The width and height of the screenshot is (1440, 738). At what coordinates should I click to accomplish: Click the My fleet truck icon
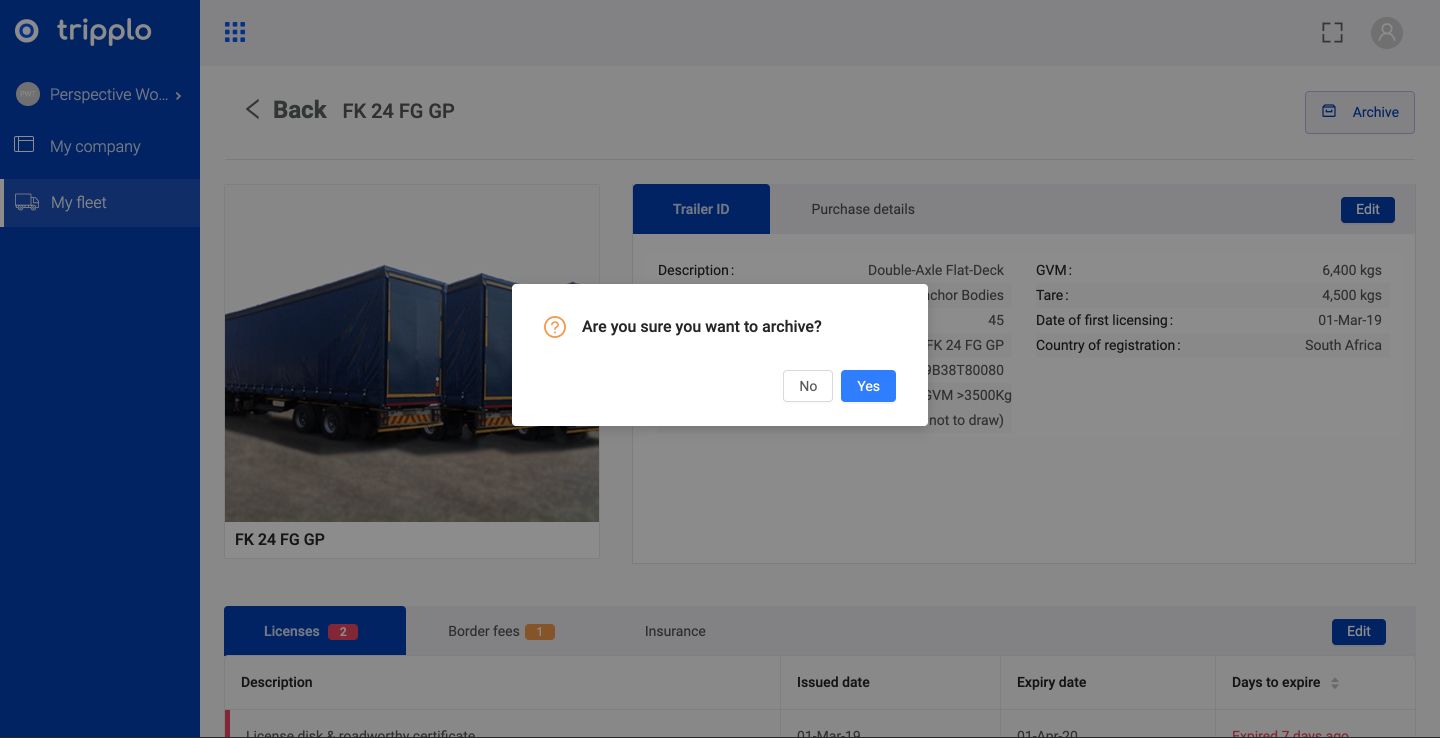click(27, 202)
